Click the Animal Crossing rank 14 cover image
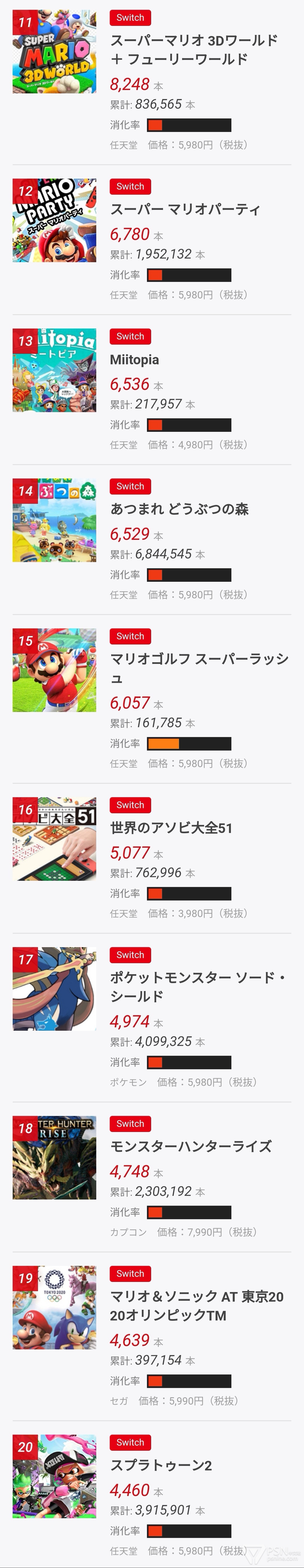This screenshot has width=304, height=1568. [x=54, y=520]
